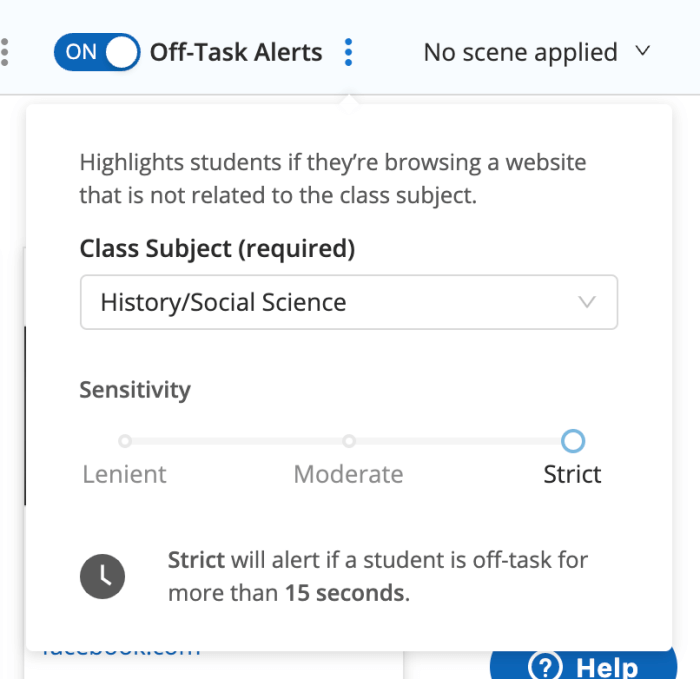The image size is (700, 679).
Task: Click the Moderate text label
Action: click(x=349, y=474)
